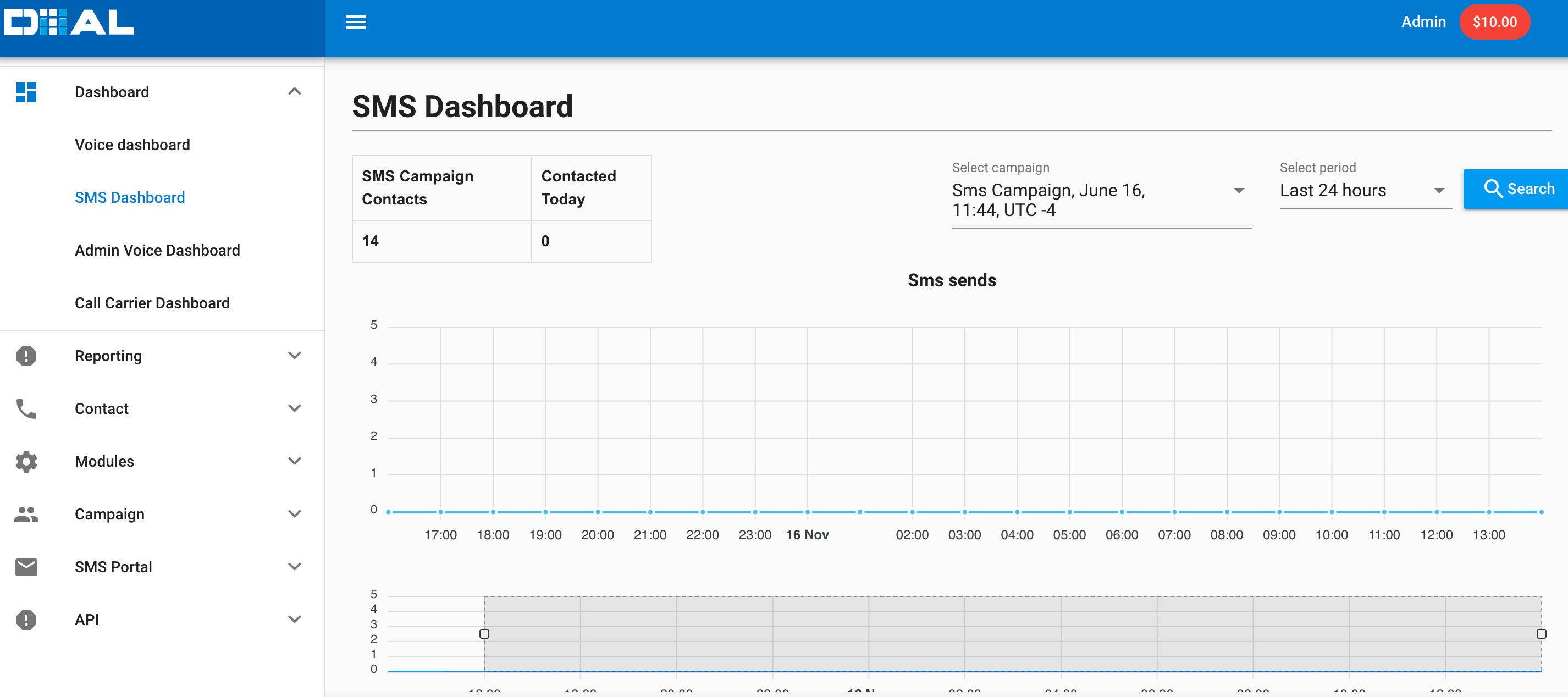This screenshot has height=697, width=1568.
Task: Expand the Reporting section chevron
Action: coord(295,356)
